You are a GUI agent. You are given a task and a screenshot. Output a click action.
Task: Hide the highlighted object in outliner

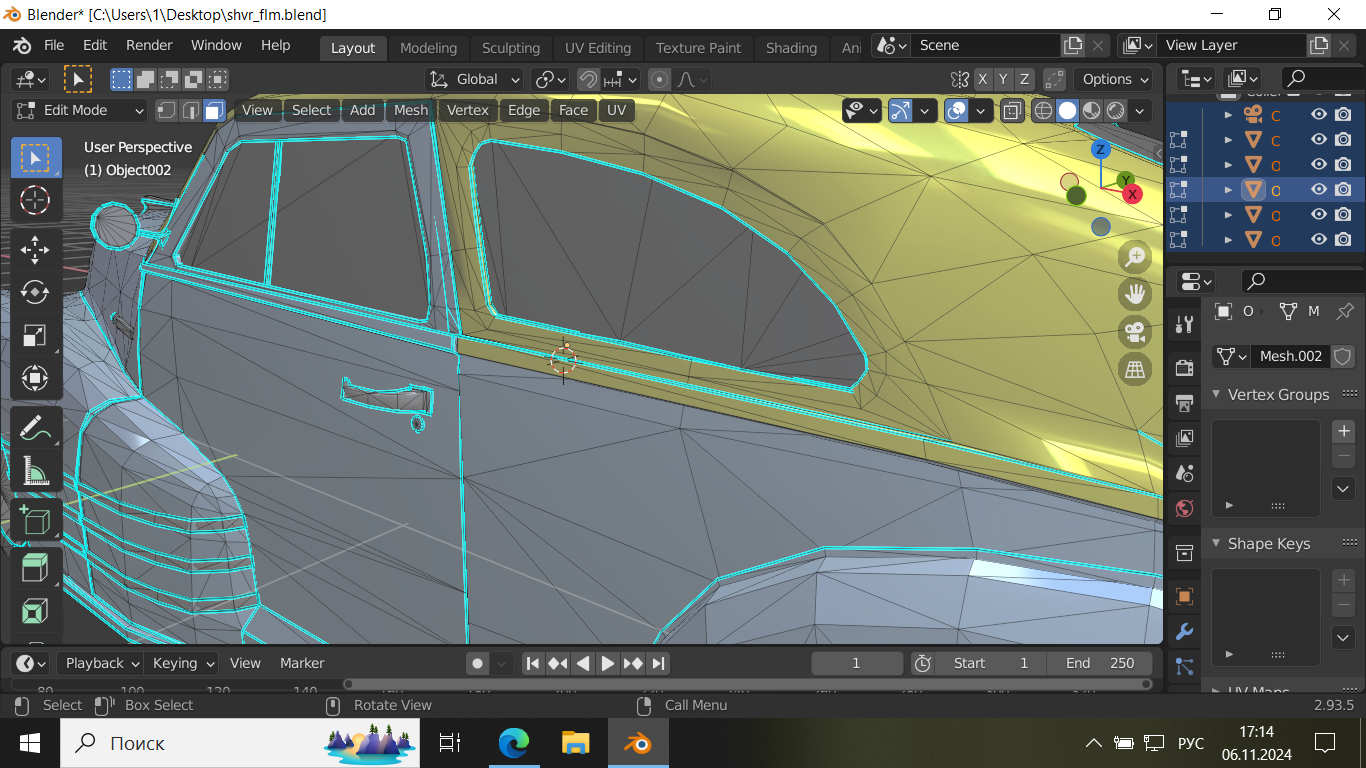click(1319, 189)
